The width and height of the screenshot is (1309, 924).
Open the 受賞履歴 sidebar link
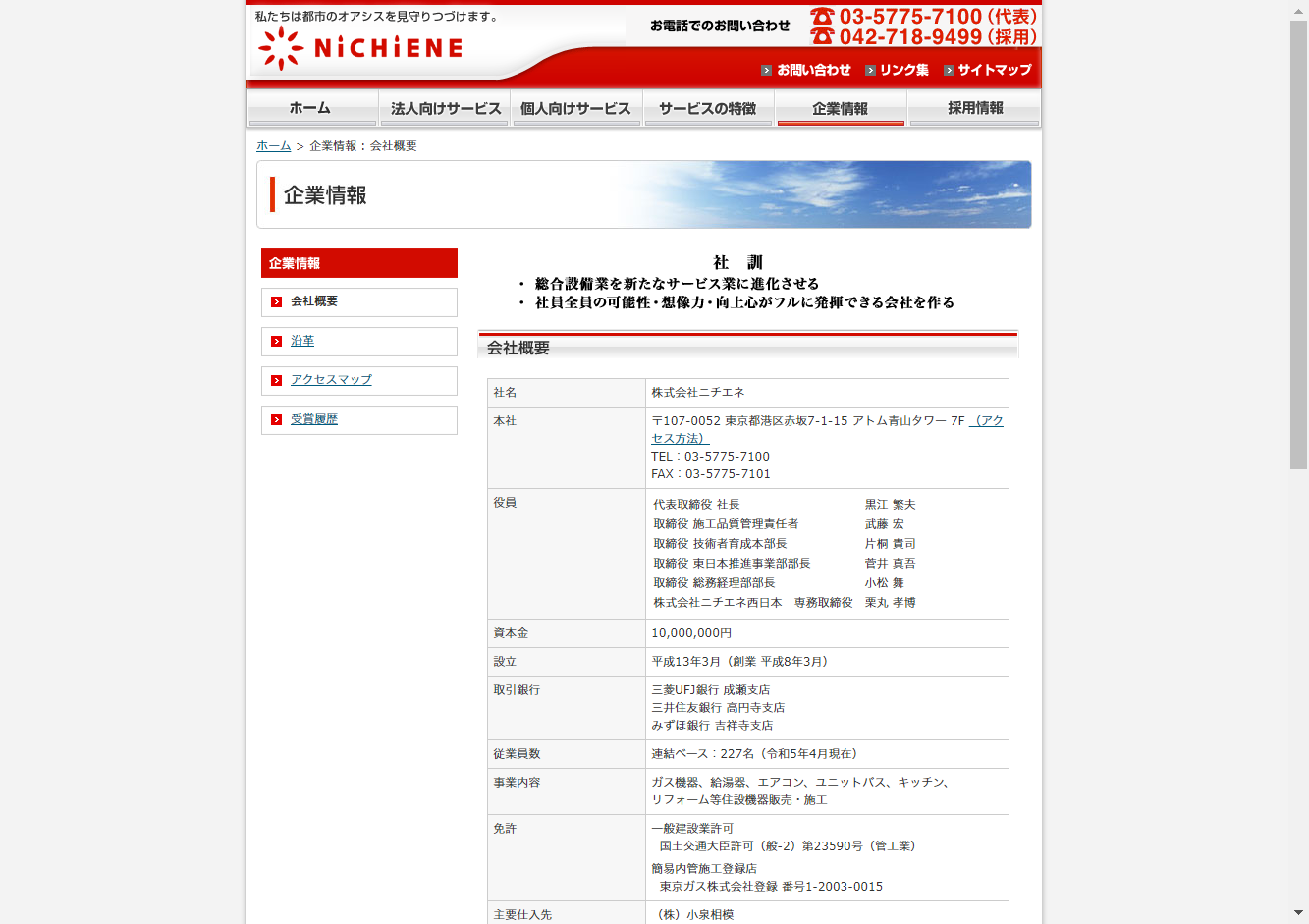[x=314, y=419]
